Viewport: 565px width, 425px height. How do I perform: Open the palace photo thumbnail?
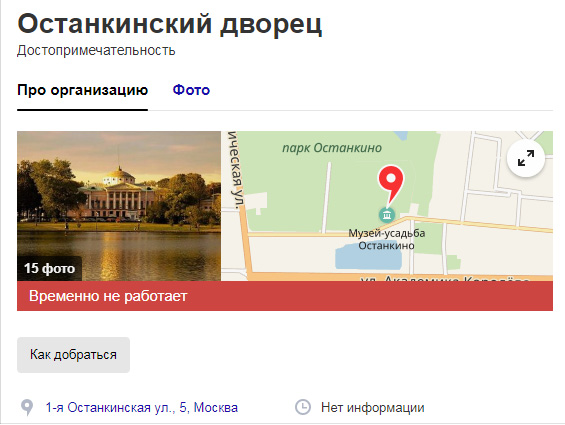click(x=119, y=206)
